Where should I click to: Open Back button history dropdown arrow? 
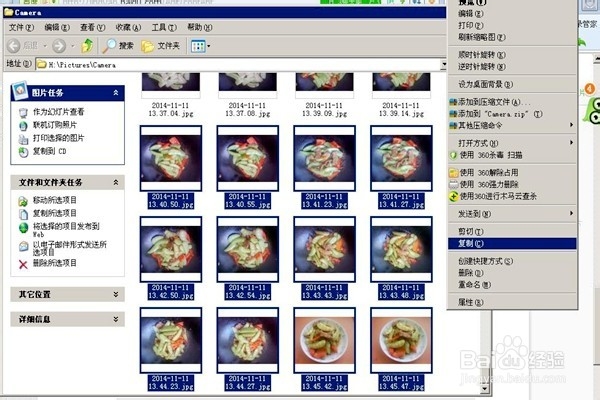click(x=45, y=46)
